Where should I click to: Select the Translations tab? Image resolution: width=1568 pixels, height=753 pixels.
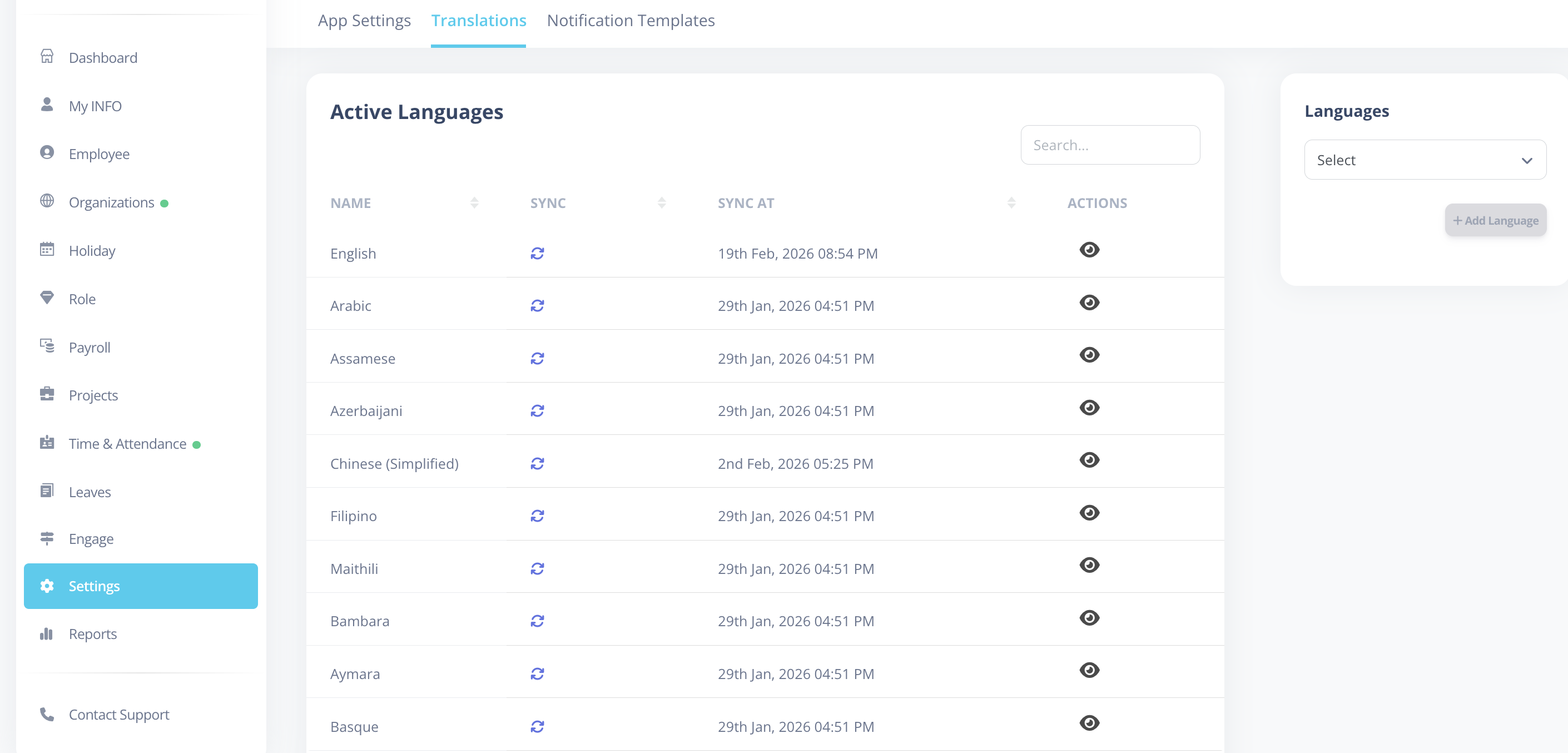478,21
